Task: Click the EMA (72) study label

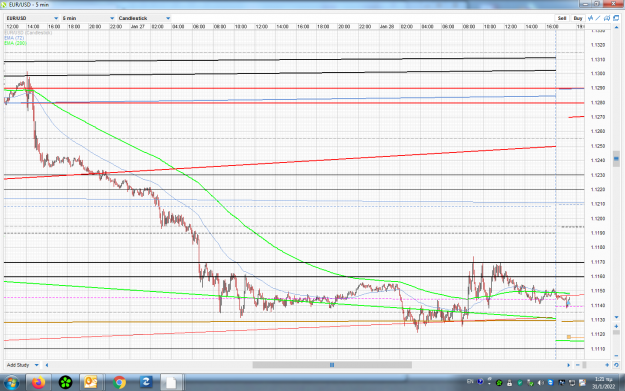Action: click(x=14, y=38)
